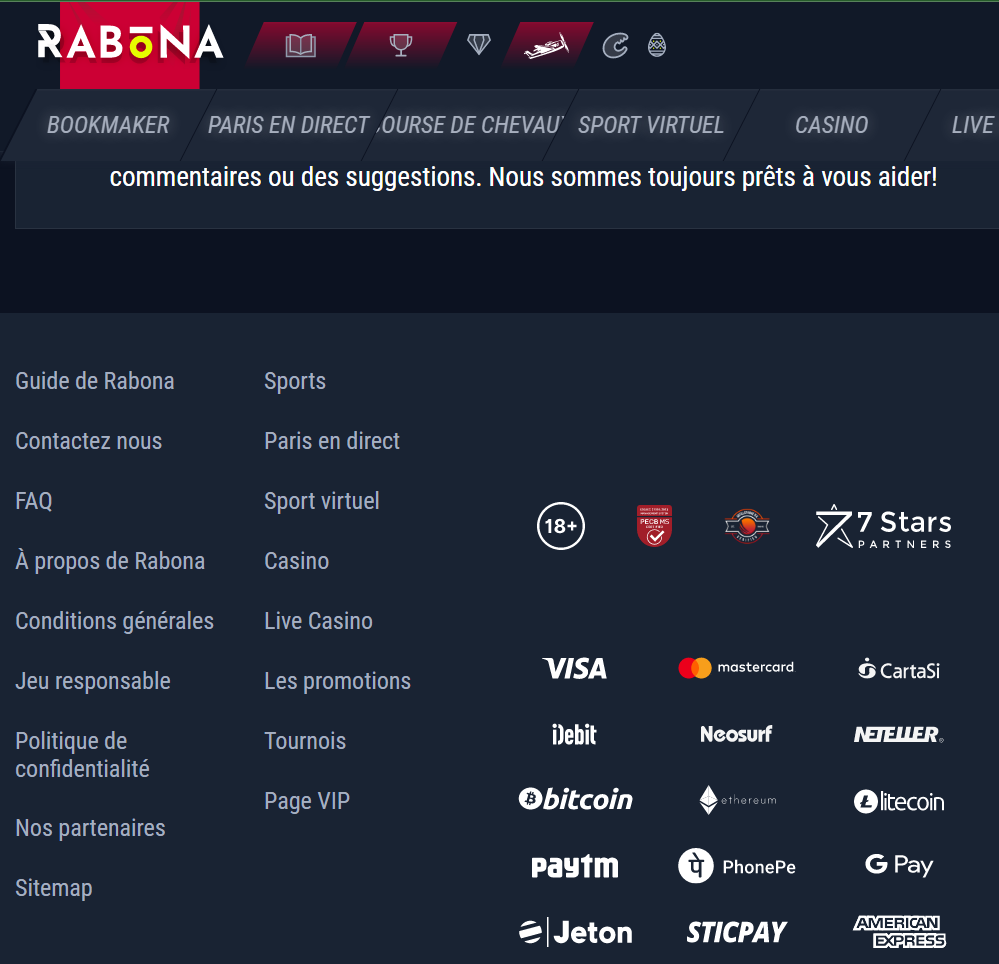Go to the Sport Virtuel tab

(650, 125)
